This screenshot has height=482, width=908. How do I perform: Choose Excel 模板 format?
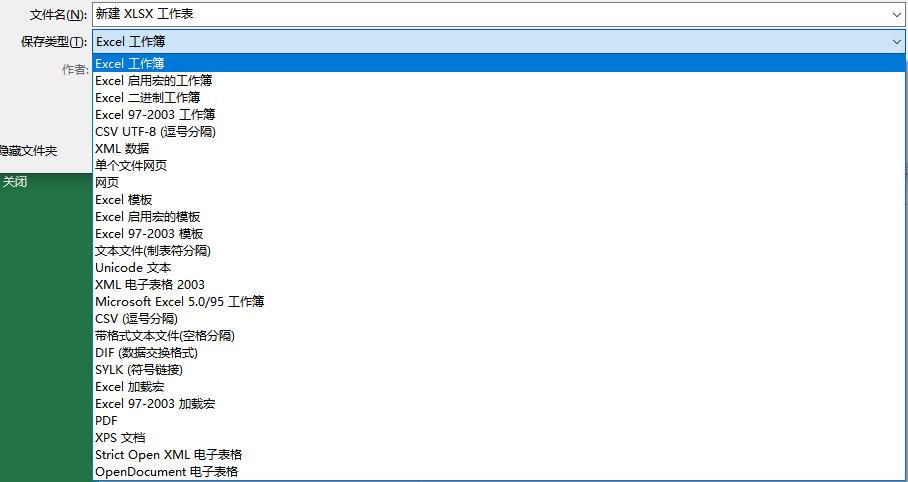[499, 199]
